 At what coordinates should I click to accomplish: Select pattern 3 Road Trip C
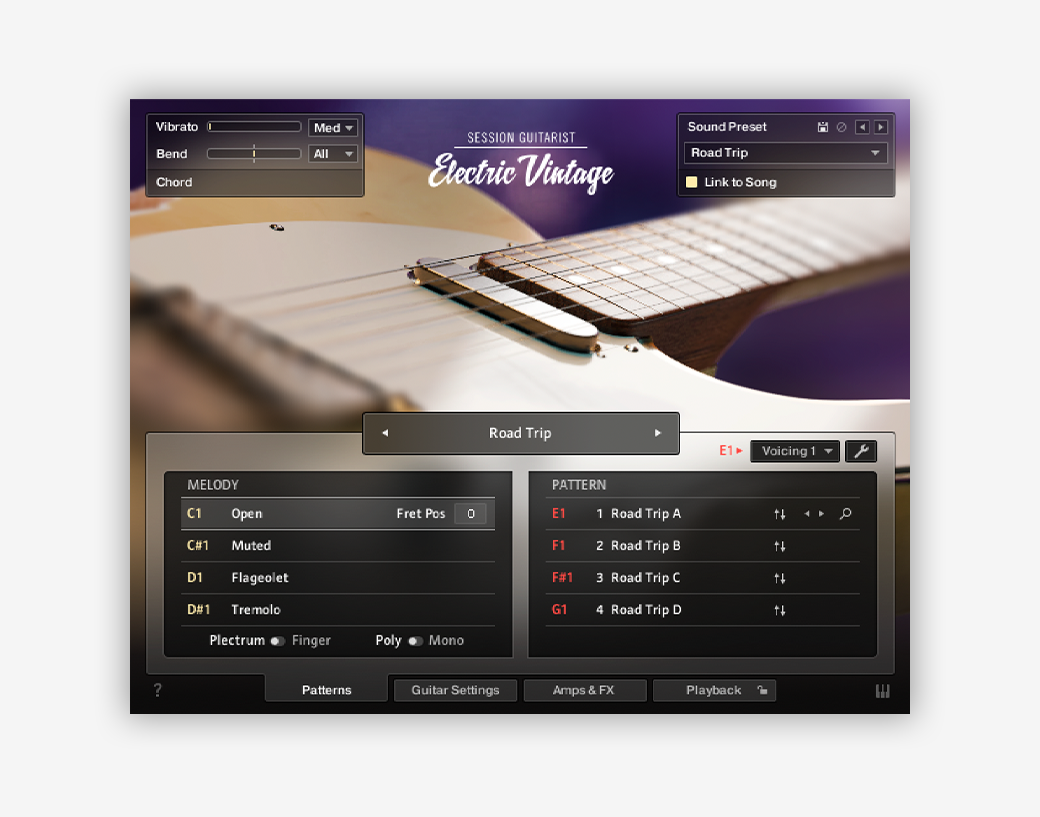702,578
